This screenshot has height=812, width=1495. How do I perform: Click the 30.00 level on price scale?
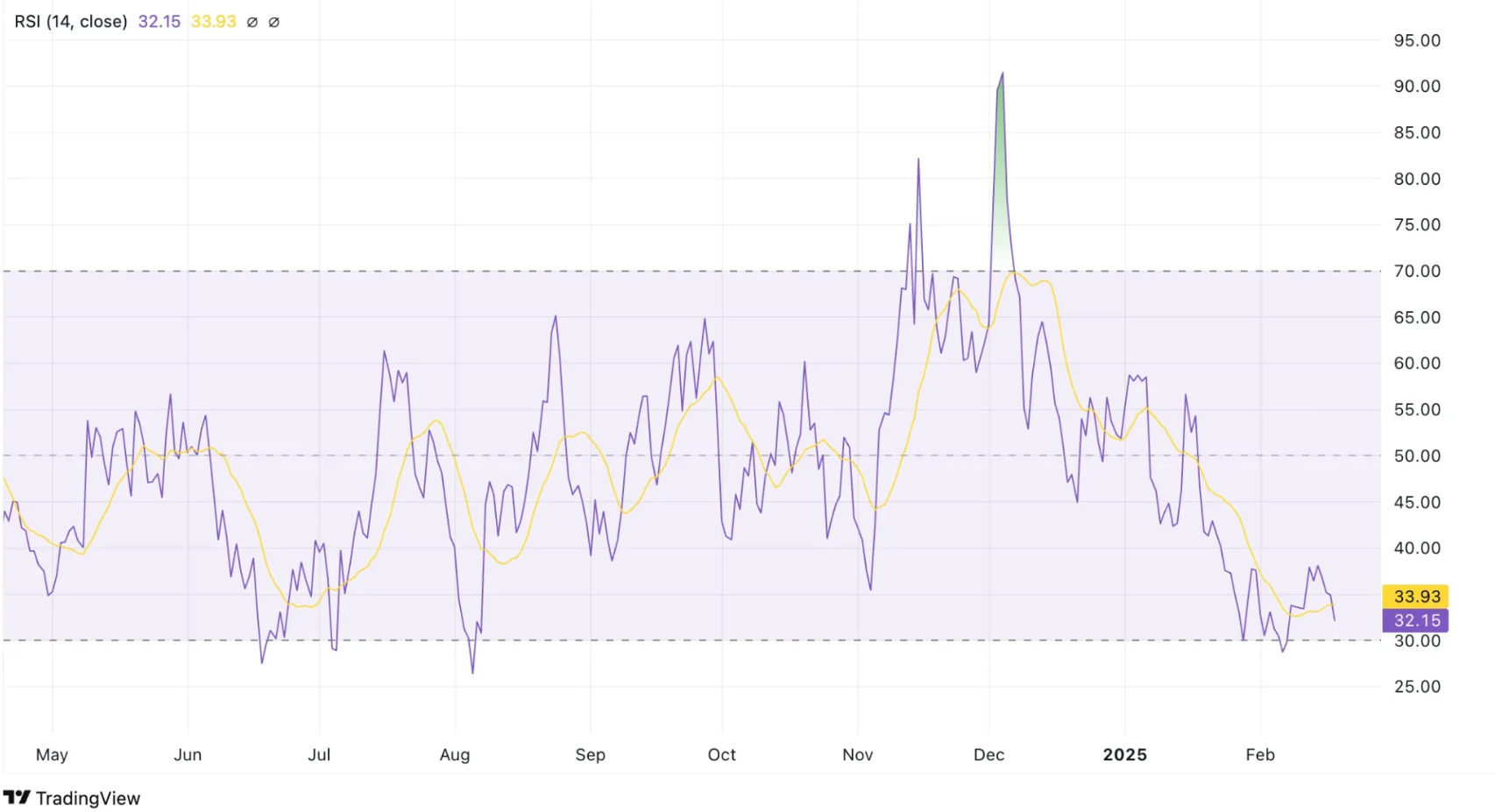pyautogui.click(x=1417, y=640)
